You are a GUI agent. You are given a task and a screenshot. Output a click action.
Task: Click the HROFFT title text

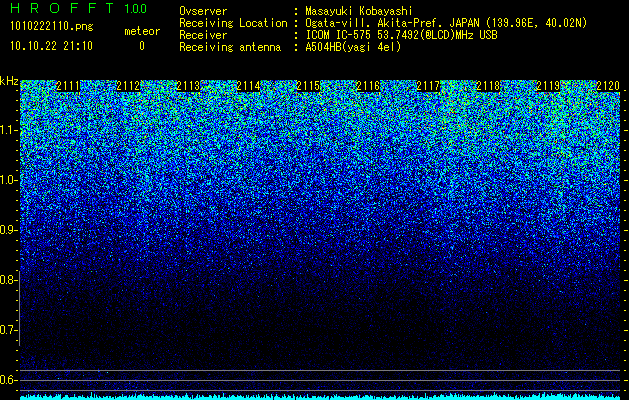point(62,8)
